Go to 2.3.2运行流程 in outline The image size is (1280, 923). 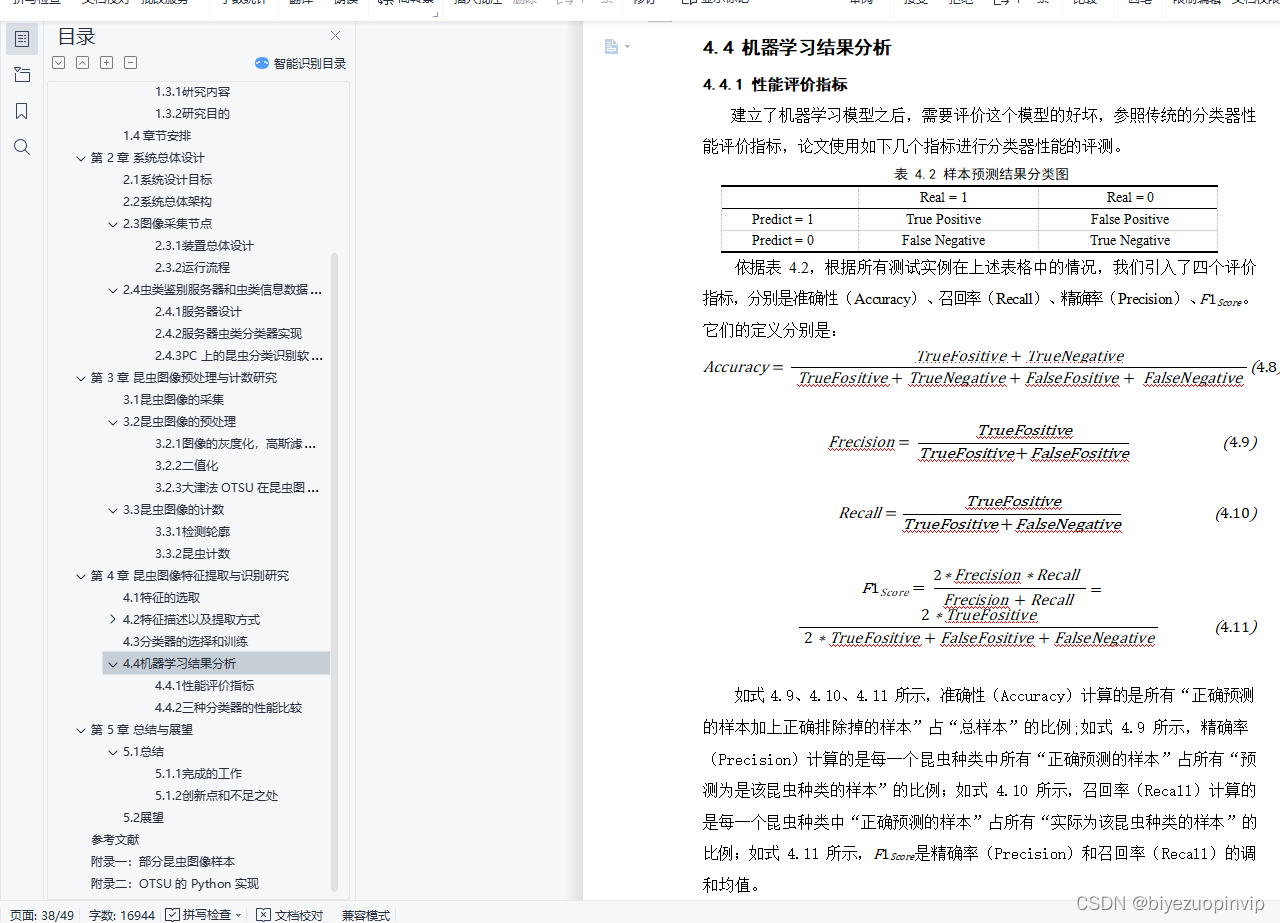point(192,268)
